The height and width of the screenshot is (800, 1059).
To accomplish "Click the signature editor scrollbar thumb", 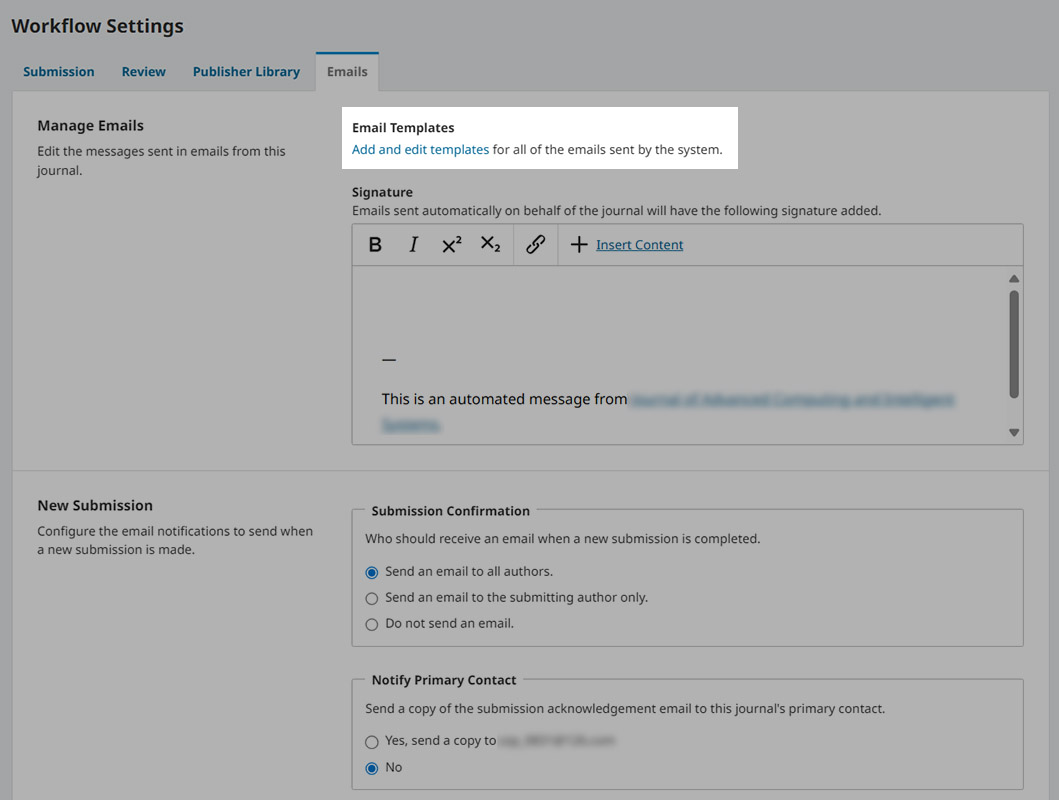I will point(1014,344).
